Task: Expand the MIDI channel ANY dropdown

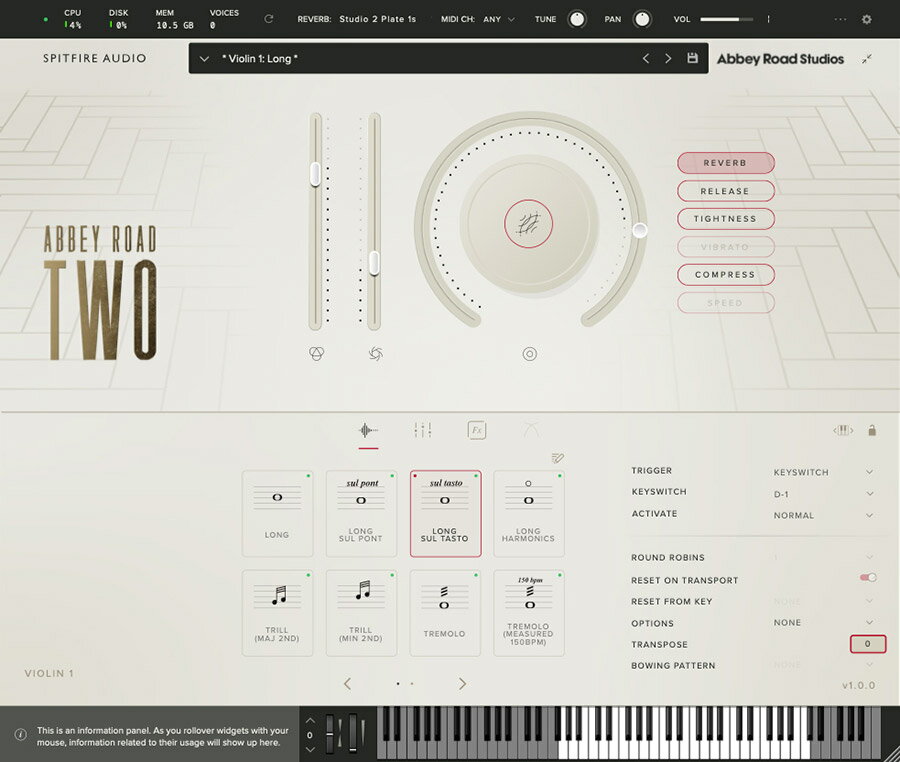Action: [x=499, y=19]
